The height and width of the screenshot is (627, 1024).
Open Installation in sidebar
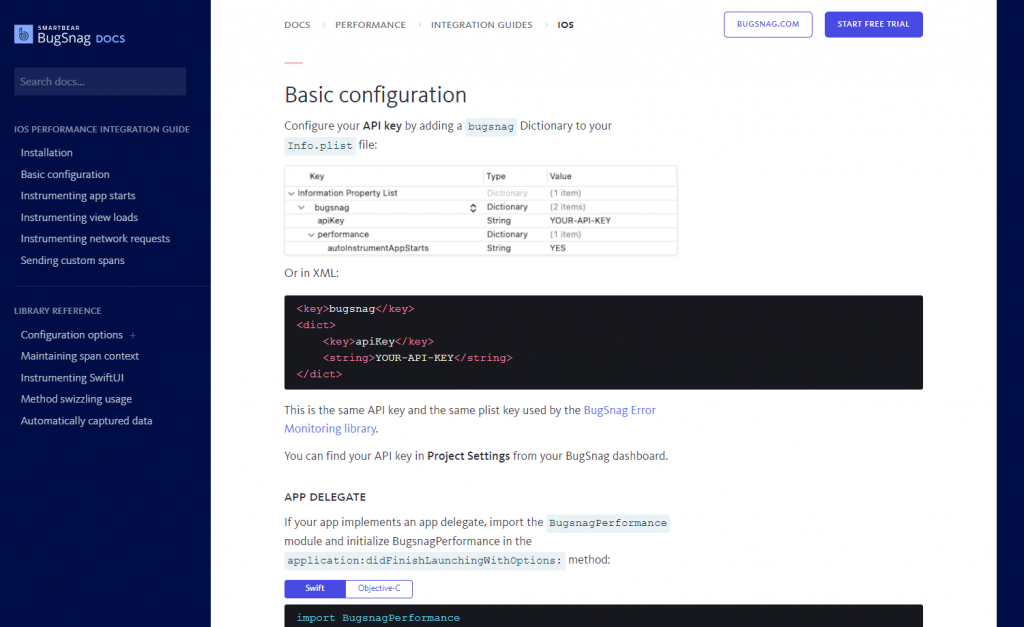46,153
